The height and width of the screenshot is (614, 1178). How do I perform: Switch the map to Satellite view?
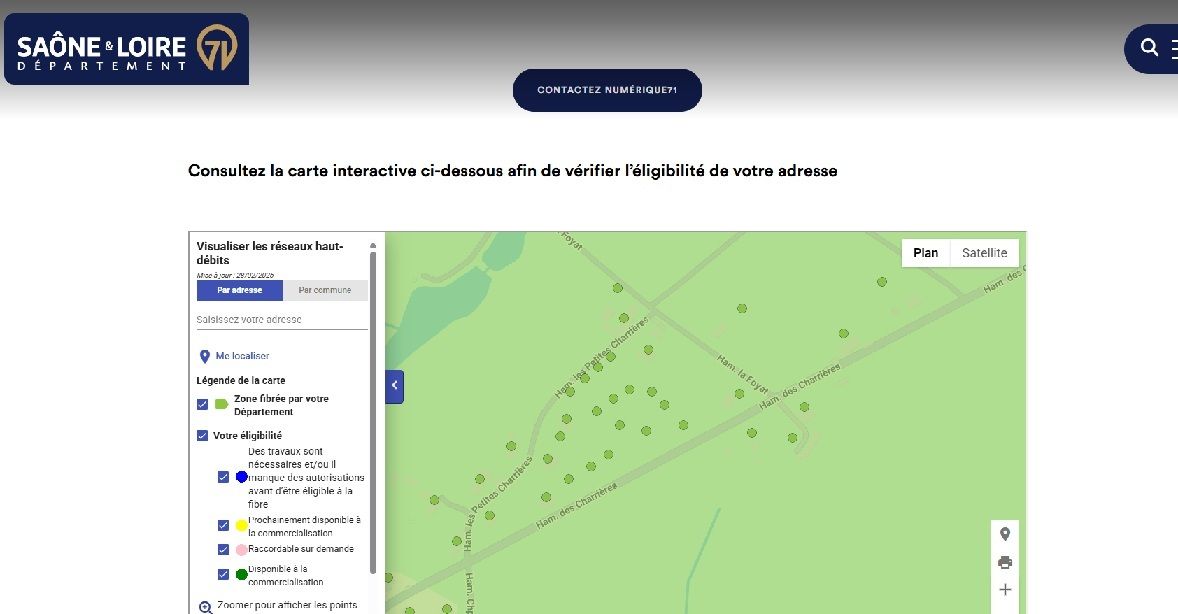click(984, 253)
